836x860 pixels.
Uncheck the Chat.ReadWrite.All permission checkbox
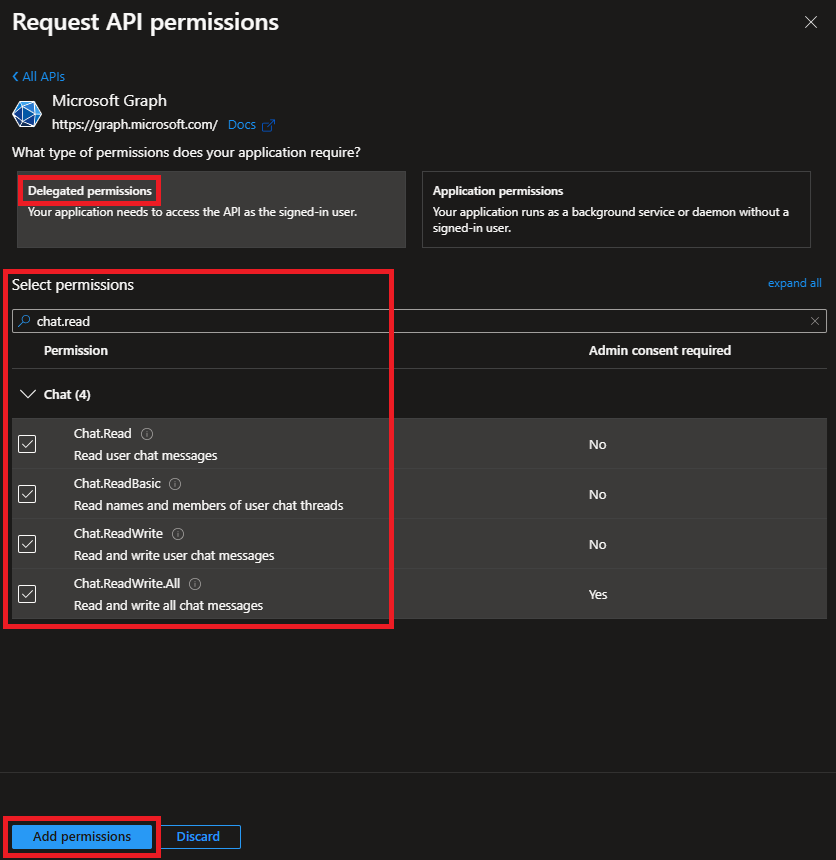pyautogui.click(x=27, y=594)
